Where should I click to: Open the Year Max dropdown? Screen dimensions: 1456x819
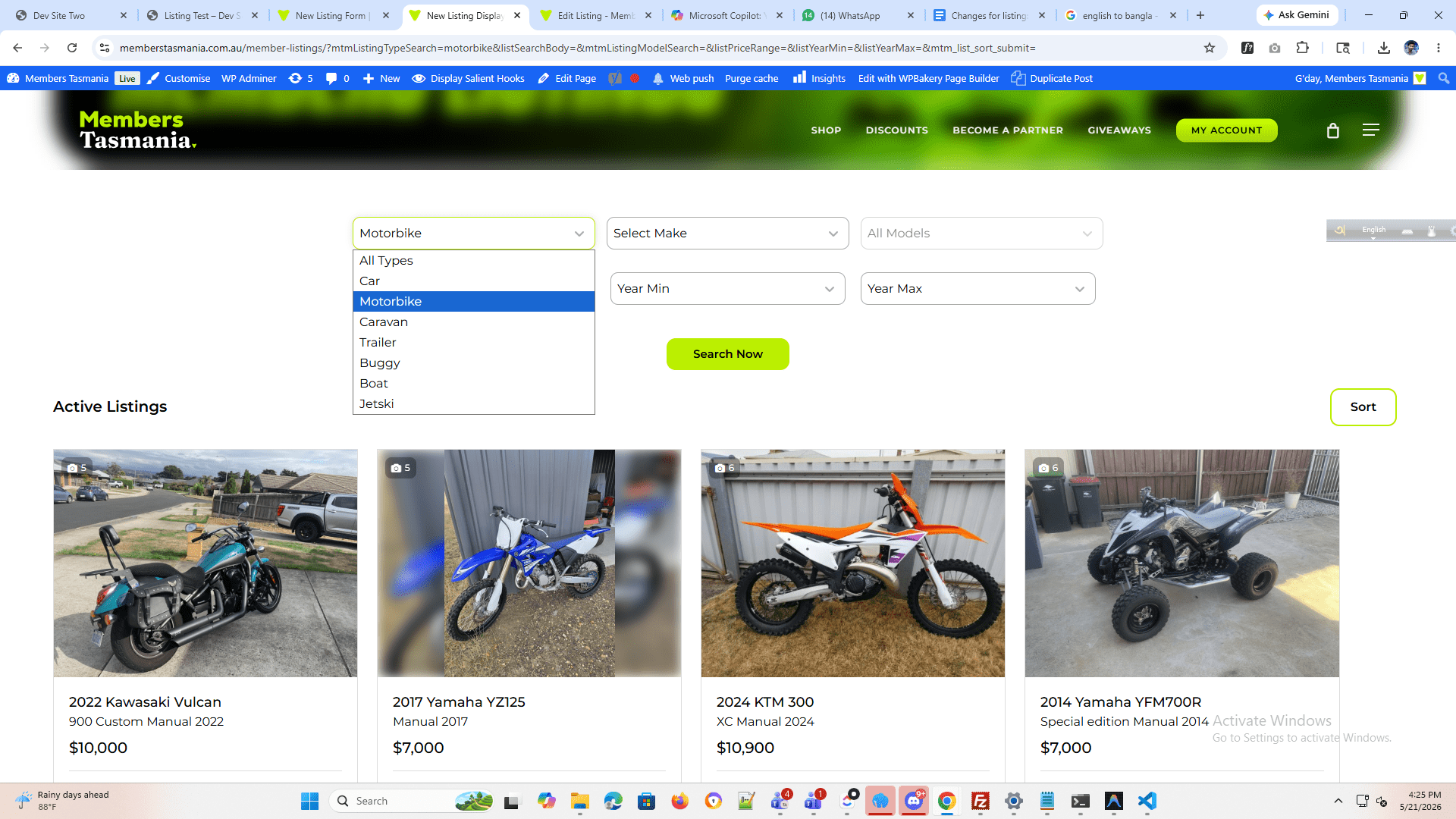coord(978,289)
